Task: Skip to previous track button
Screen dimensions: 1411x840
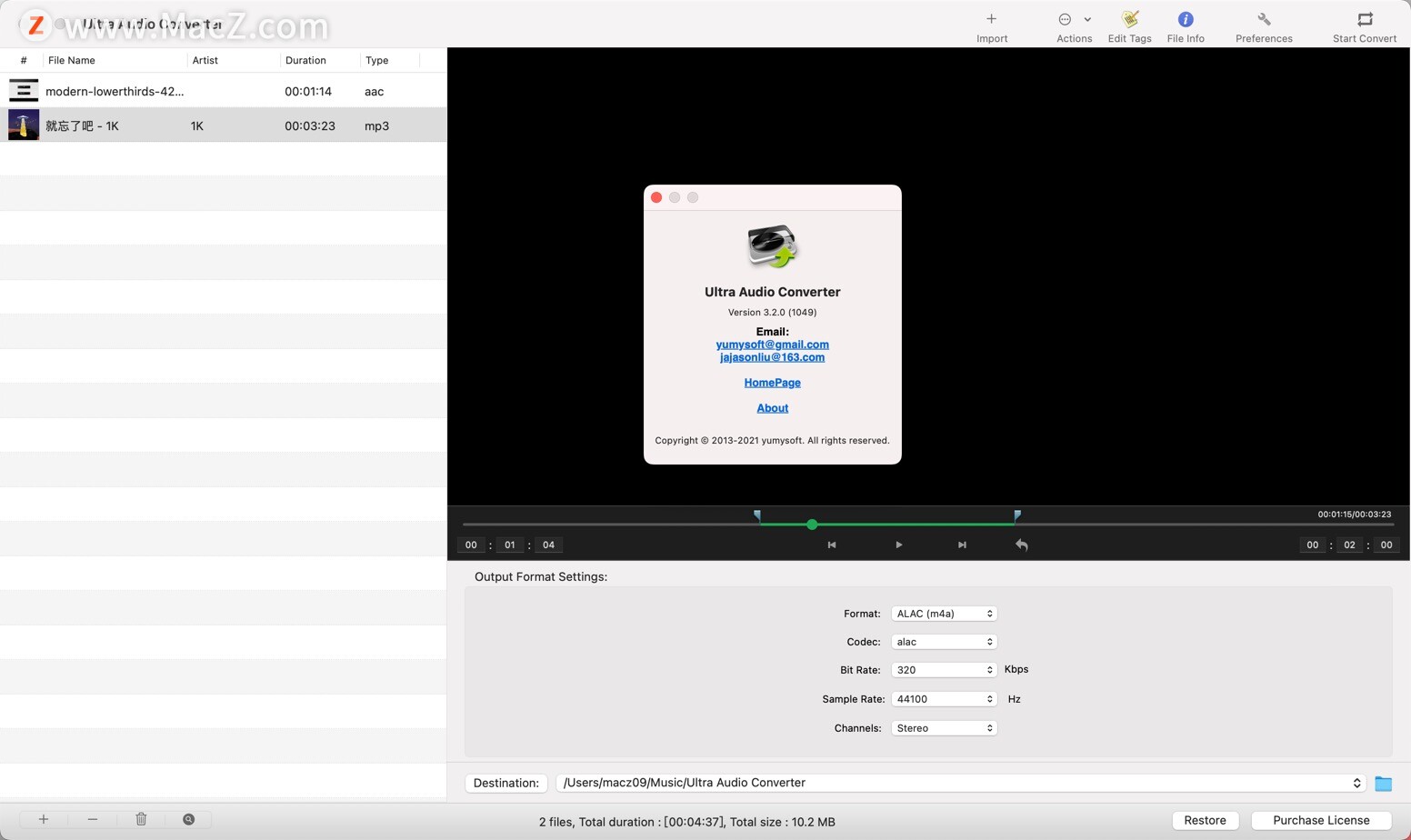Action: (x=831, y=545)
